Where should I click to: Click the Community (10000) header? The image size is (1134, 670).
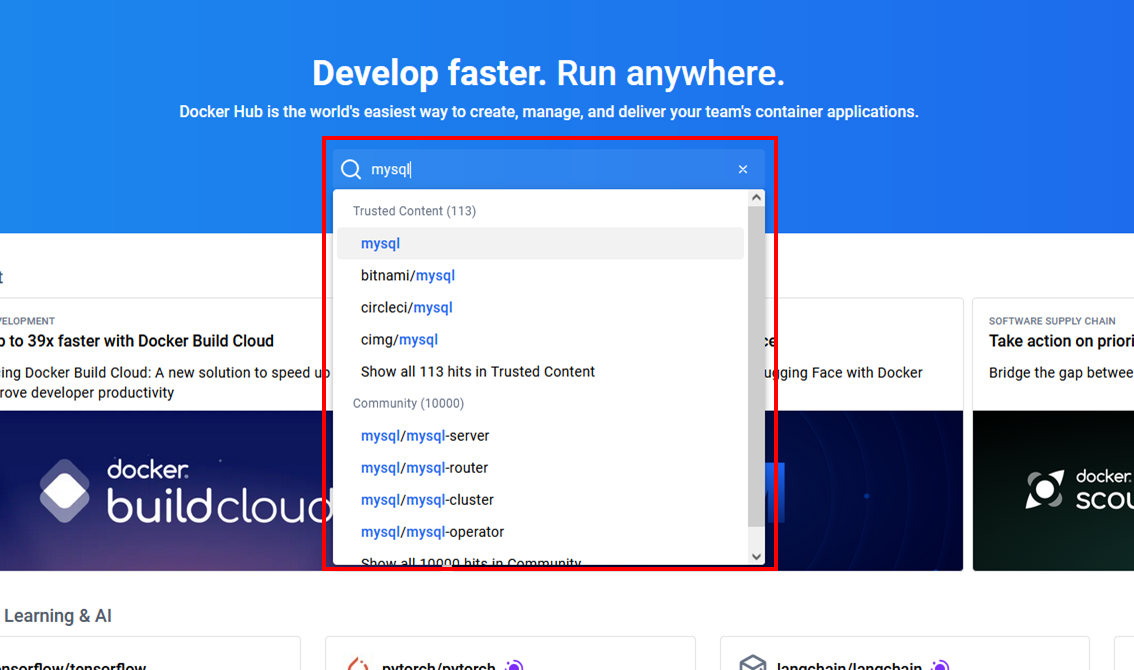[x=409, y=403]
